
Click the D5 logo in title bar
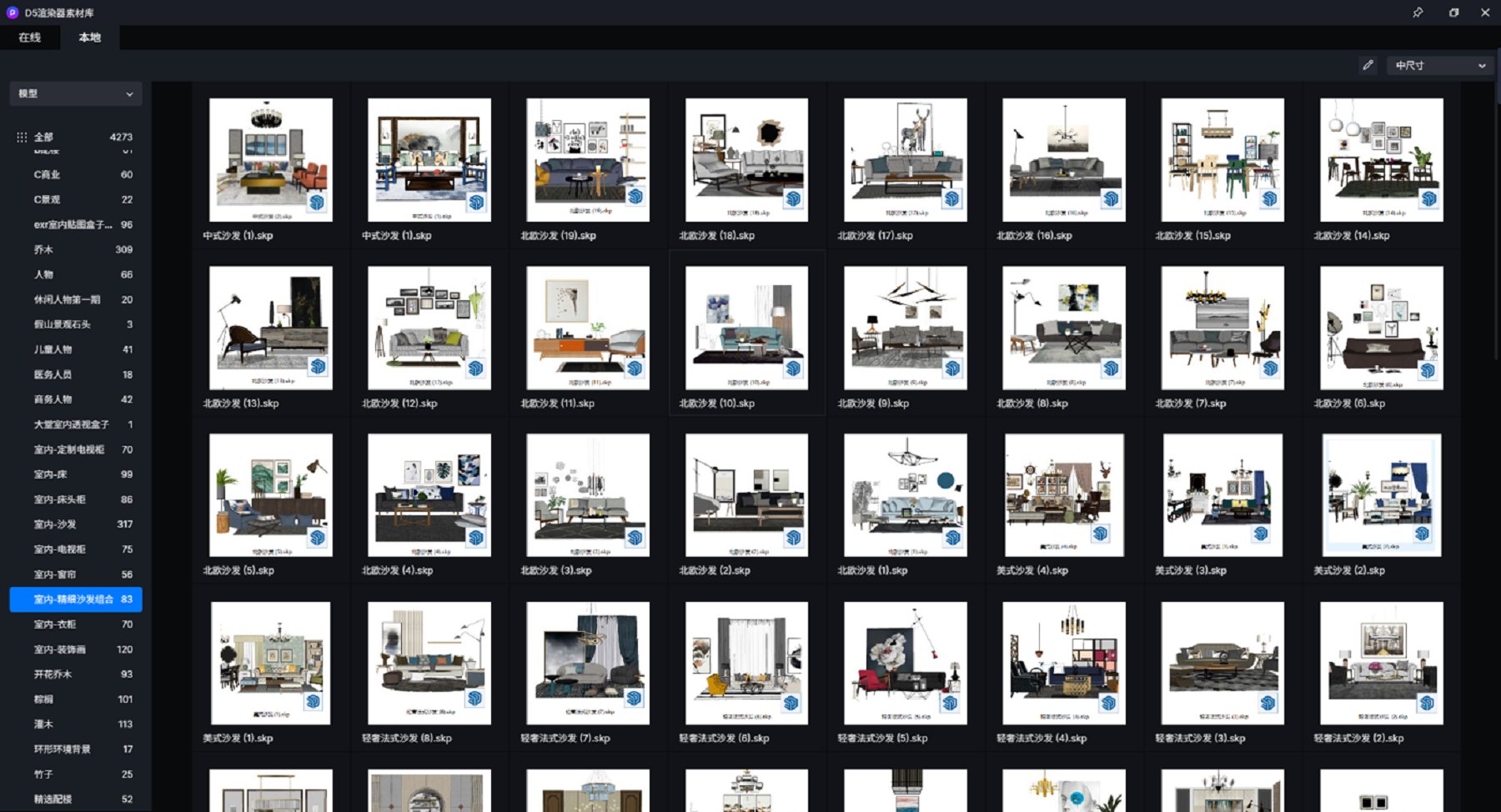click(x=13, y=13)
